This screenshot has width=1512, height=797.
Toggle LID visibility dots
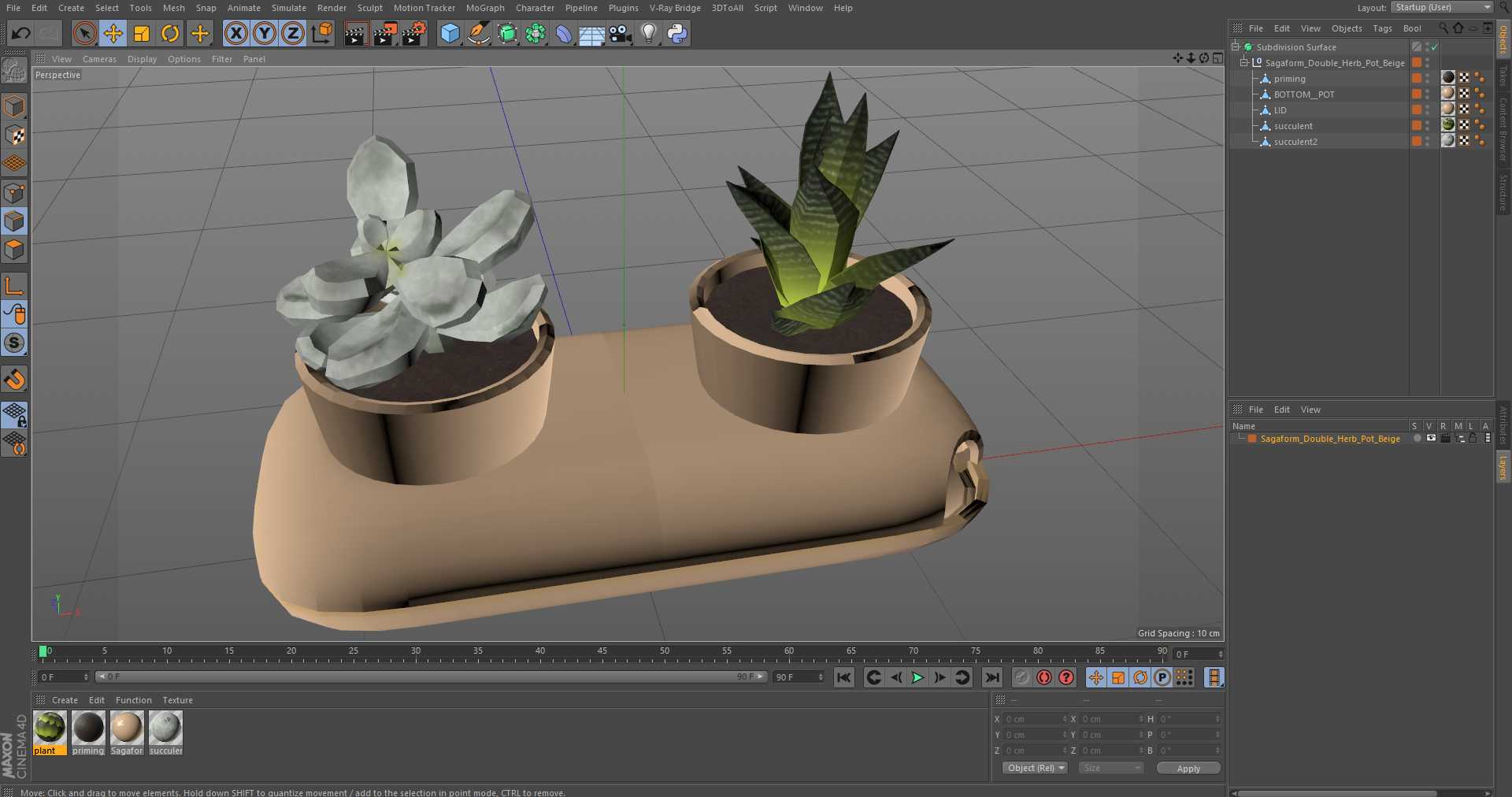(1428, 109)
